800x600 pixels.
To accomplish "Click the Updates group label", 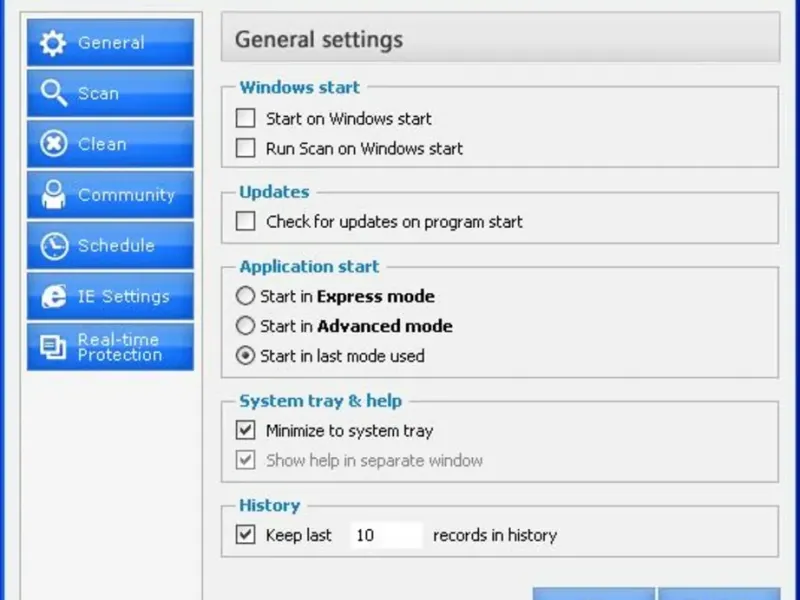I will click(274, 192).
